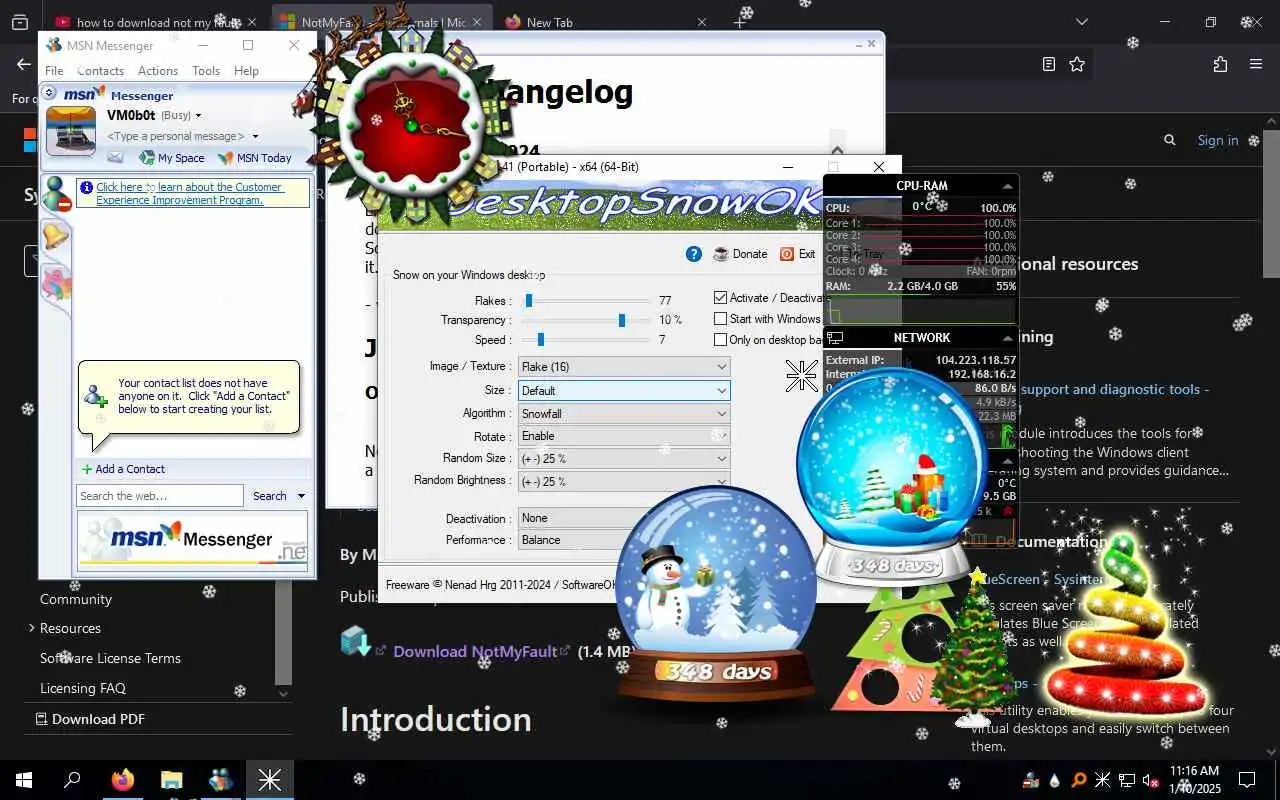The image size is (1280, 800).
Task: Open the Random Brightness dropdown
Action: [x=624, y=481]
